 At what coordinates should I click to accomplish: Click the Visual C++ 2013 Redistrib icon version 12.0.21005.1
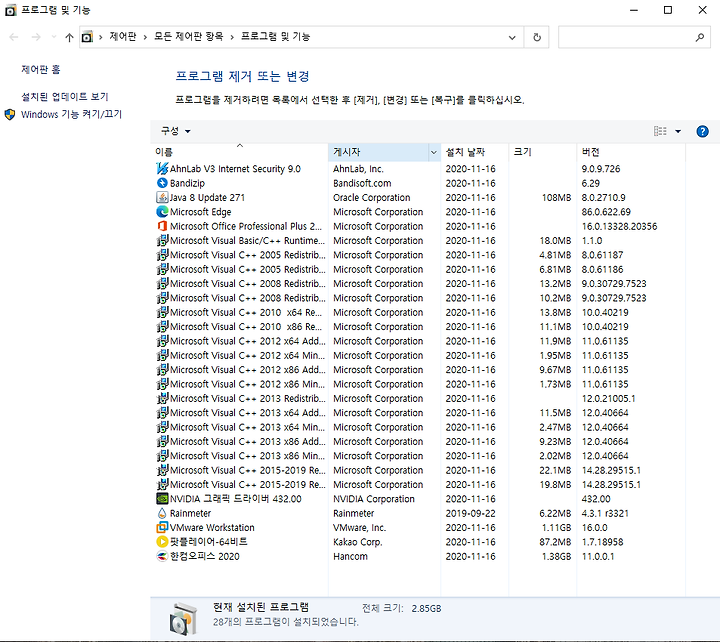pos(162,398)
